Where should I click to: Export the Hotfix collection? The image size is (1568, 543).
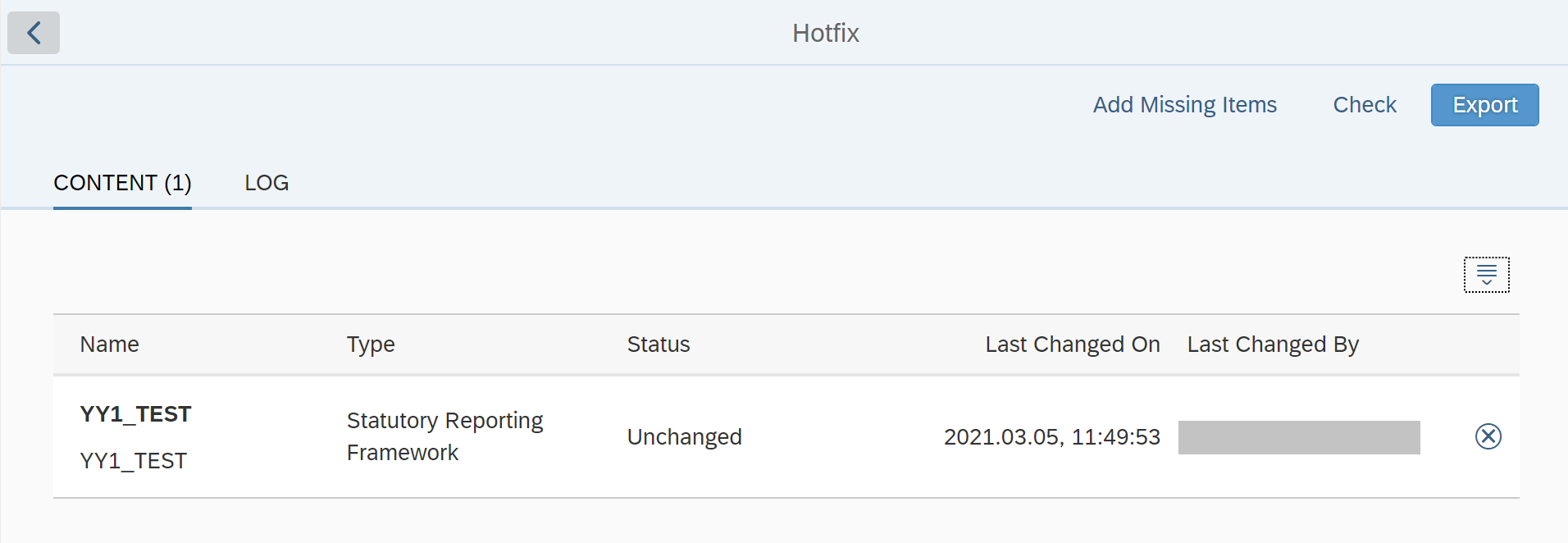(1485, 105)
